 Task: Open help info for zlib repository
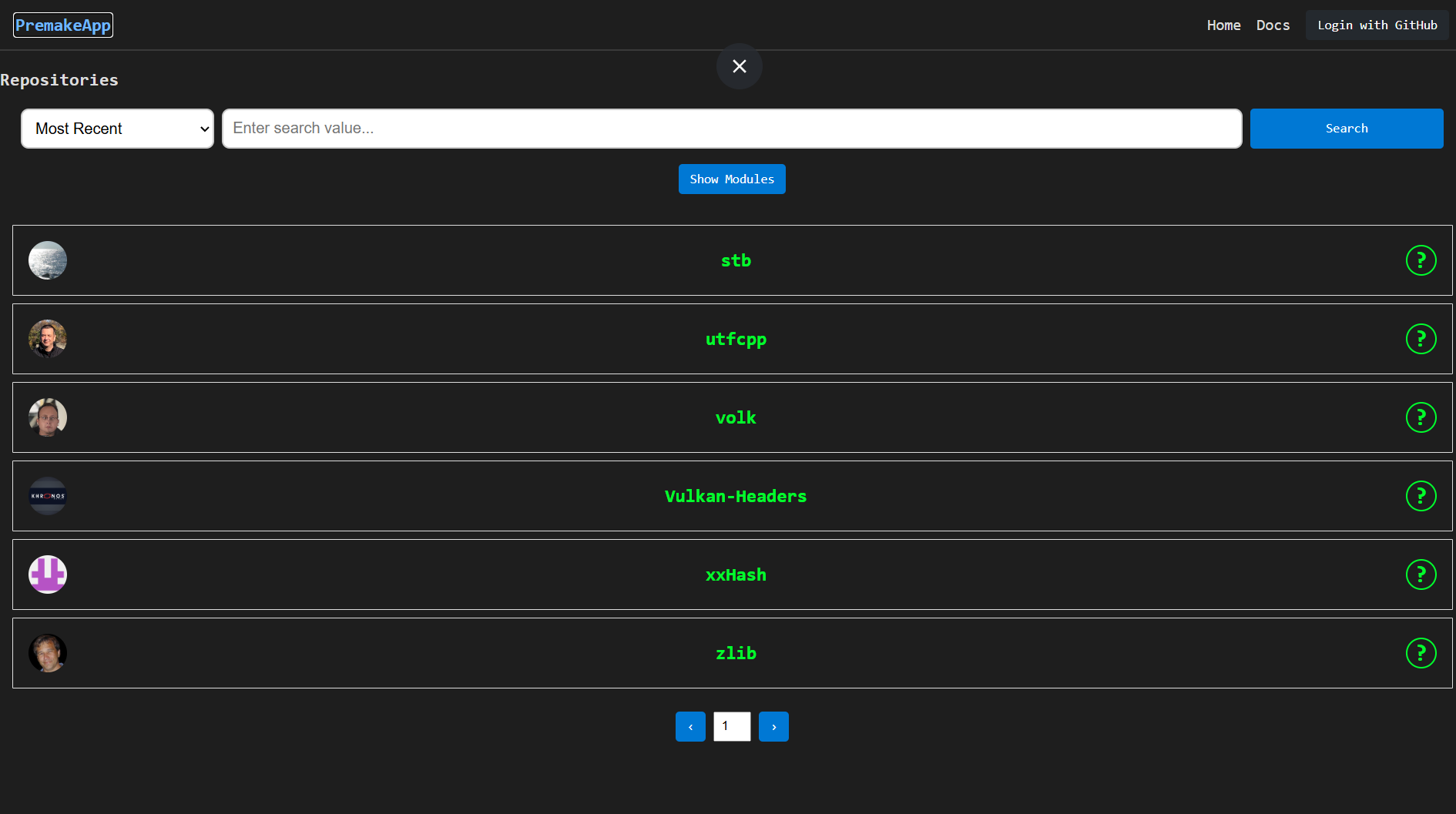coord(1421,653)
